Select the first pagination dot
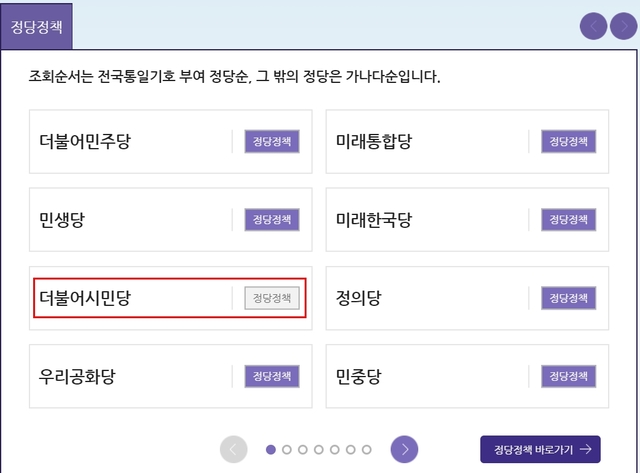The height and width of the screenshot is (473, 640). 271,449
